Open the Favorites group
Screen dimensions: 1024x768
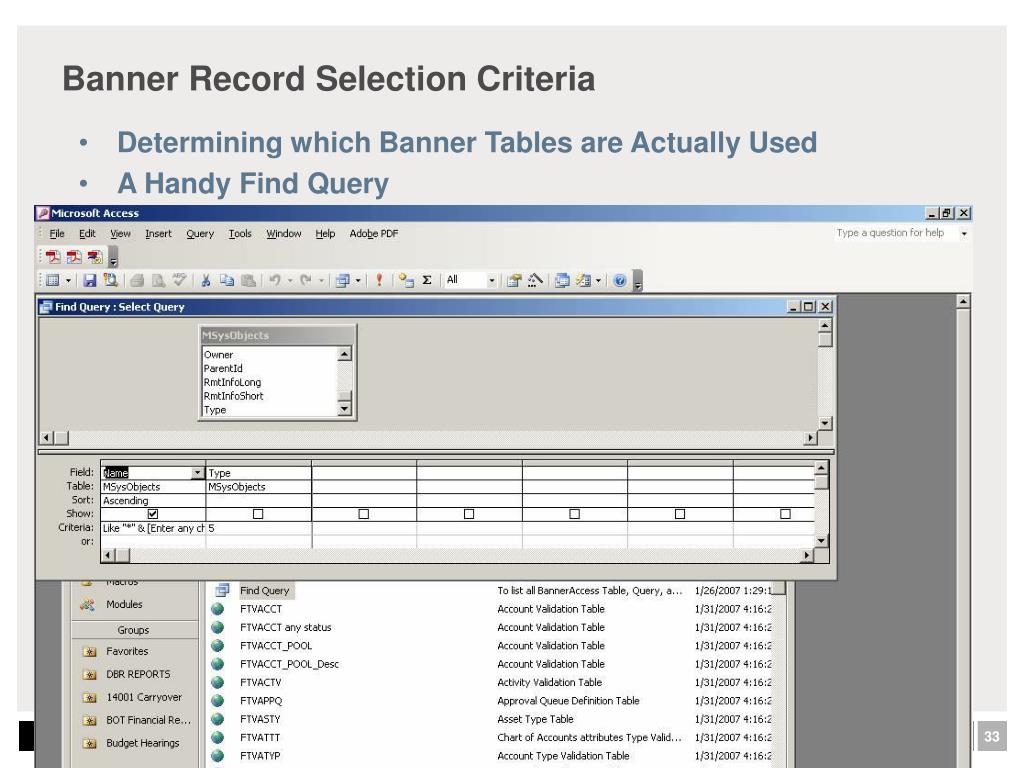click(x=127, y=652)
